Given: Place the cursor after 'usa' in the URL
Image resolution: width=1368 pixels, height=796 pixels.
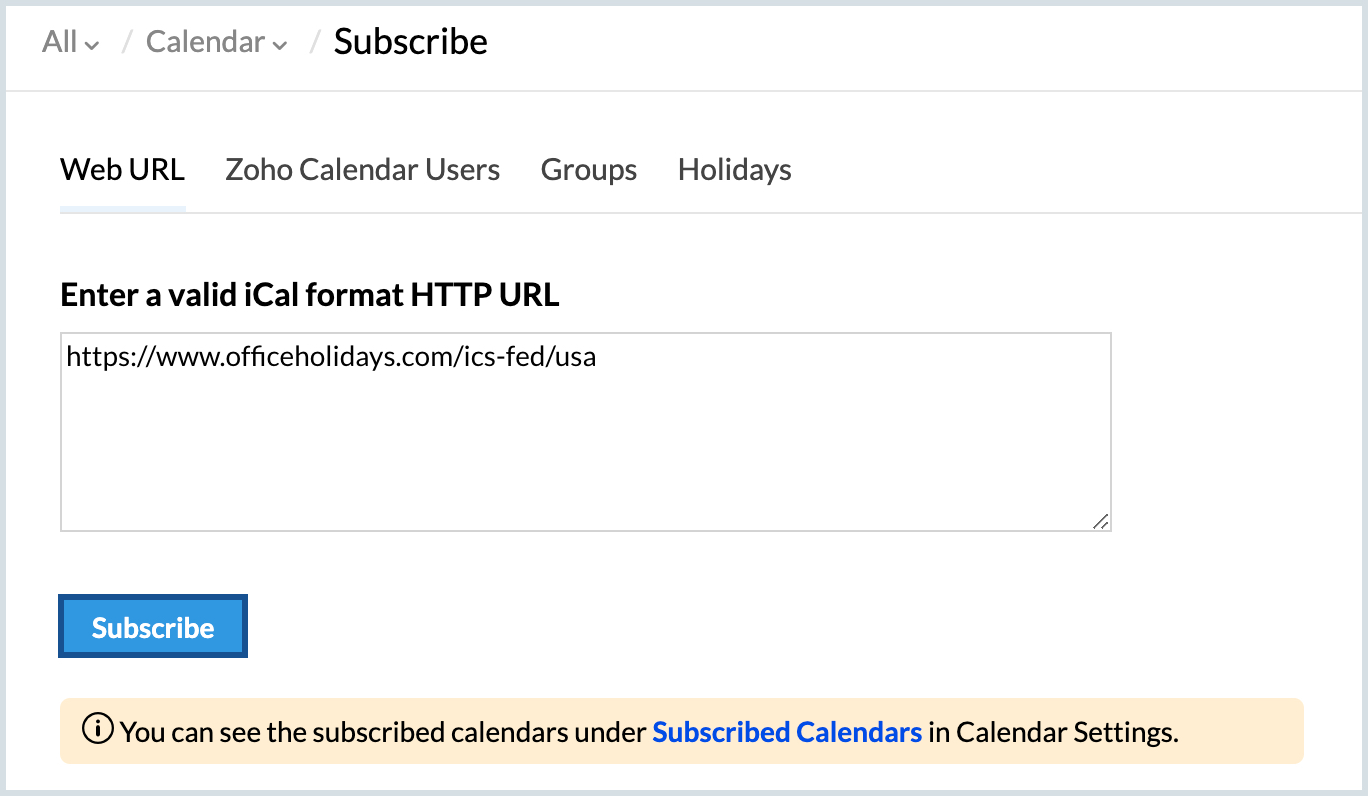Looking at the screenshot, I should [598, 357].
